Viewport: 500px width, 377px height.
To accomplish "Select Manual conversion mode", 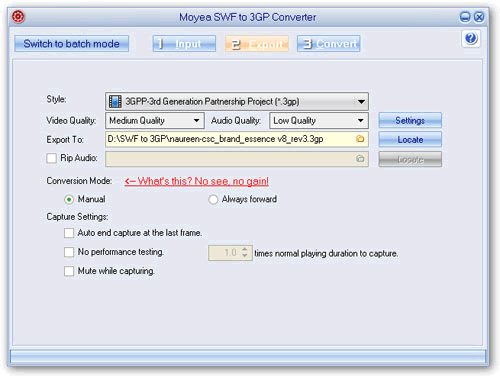I will tap(69, 200).
